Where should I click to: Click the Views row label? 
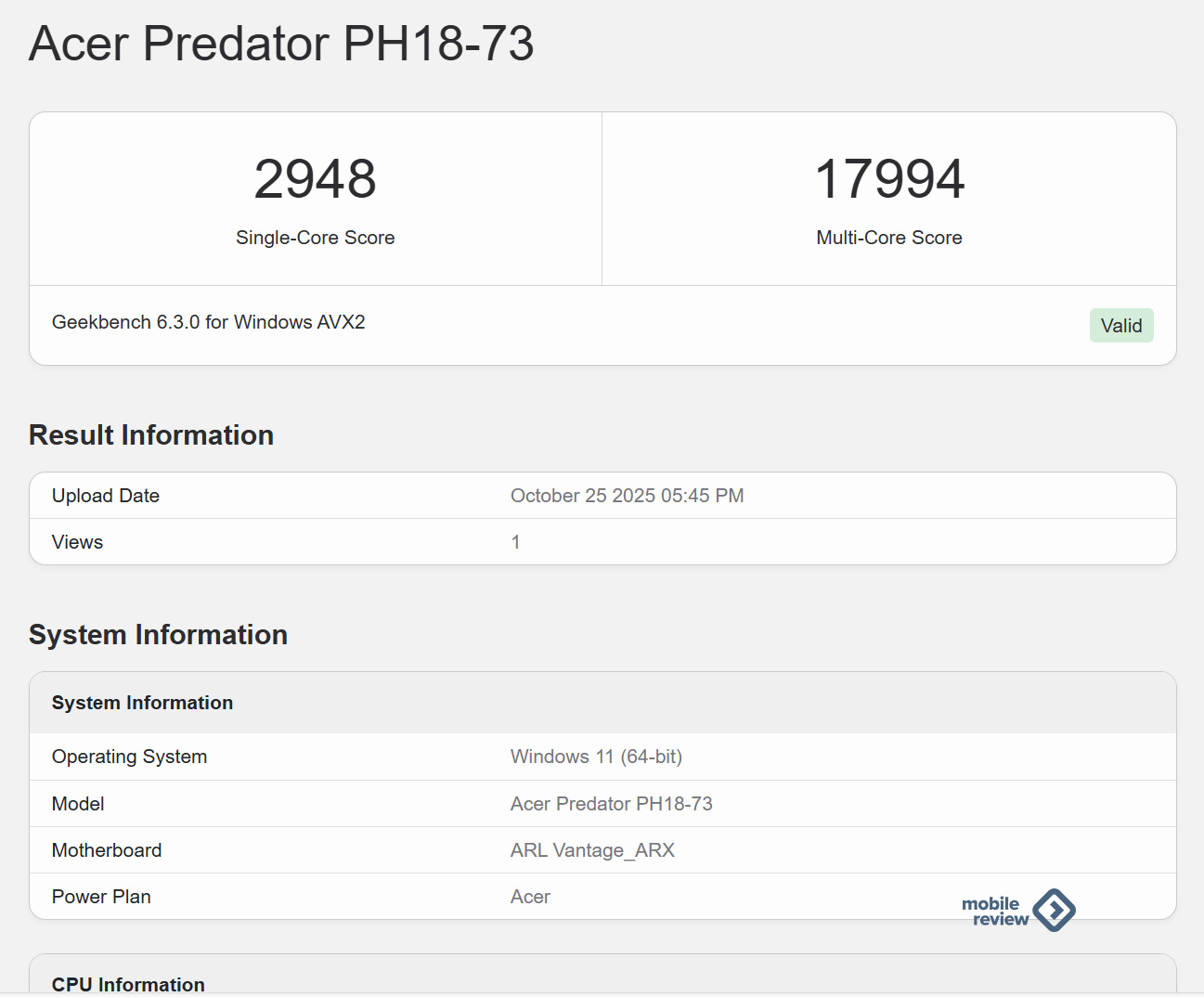tap(77, 542)
